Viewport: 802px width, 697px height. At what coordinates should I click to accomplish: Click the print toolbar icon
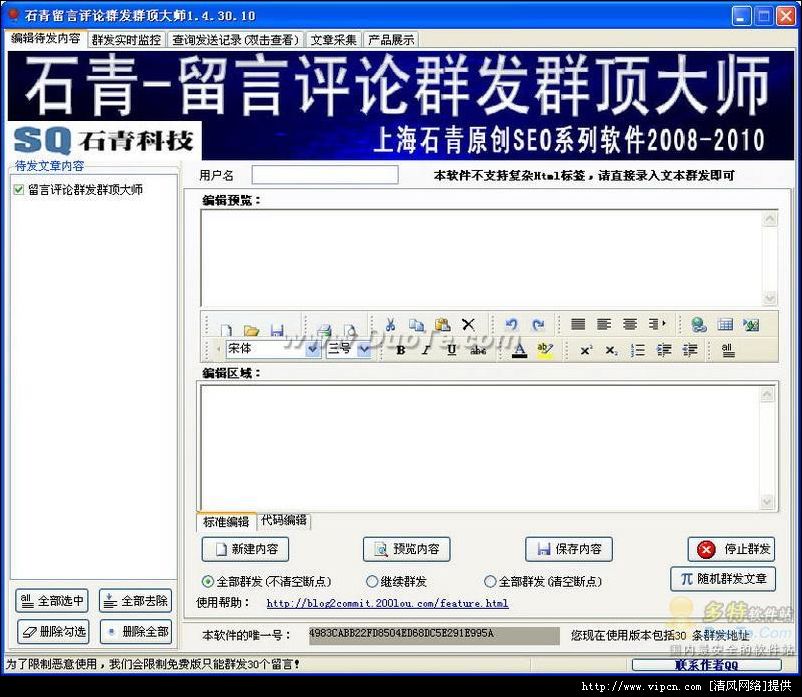pyautogui.click(x=324, y=330)
